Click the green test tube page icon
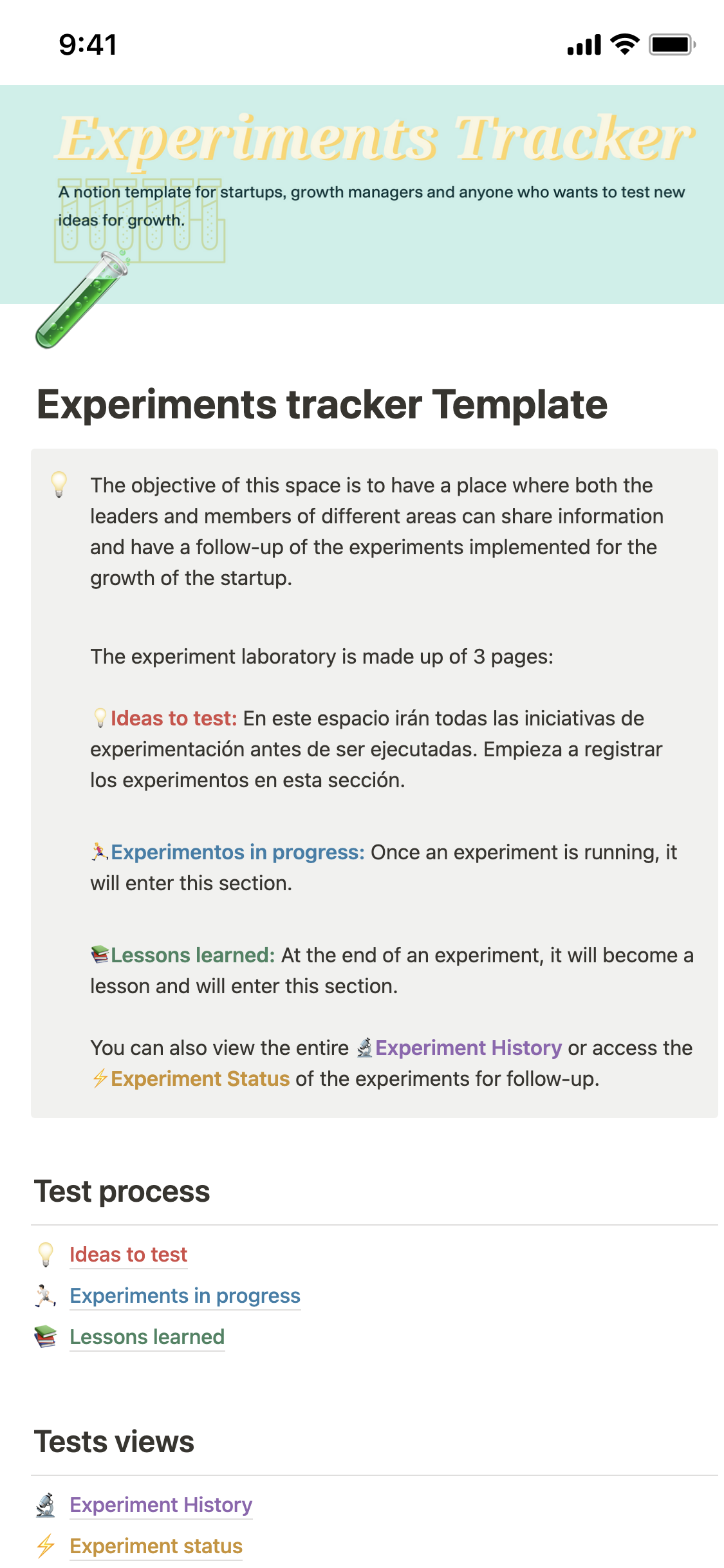Viewport: 724px width, 1568px height. [x=82, y=300]
